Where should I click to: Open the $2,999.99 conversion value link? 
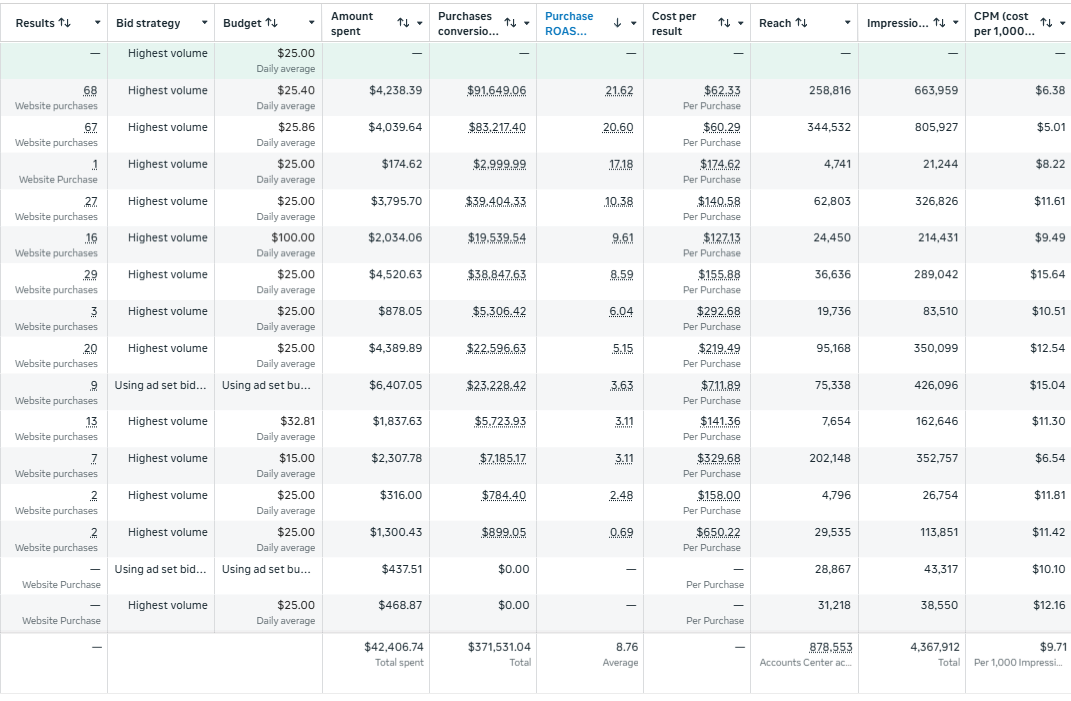[x=501, y=163]
